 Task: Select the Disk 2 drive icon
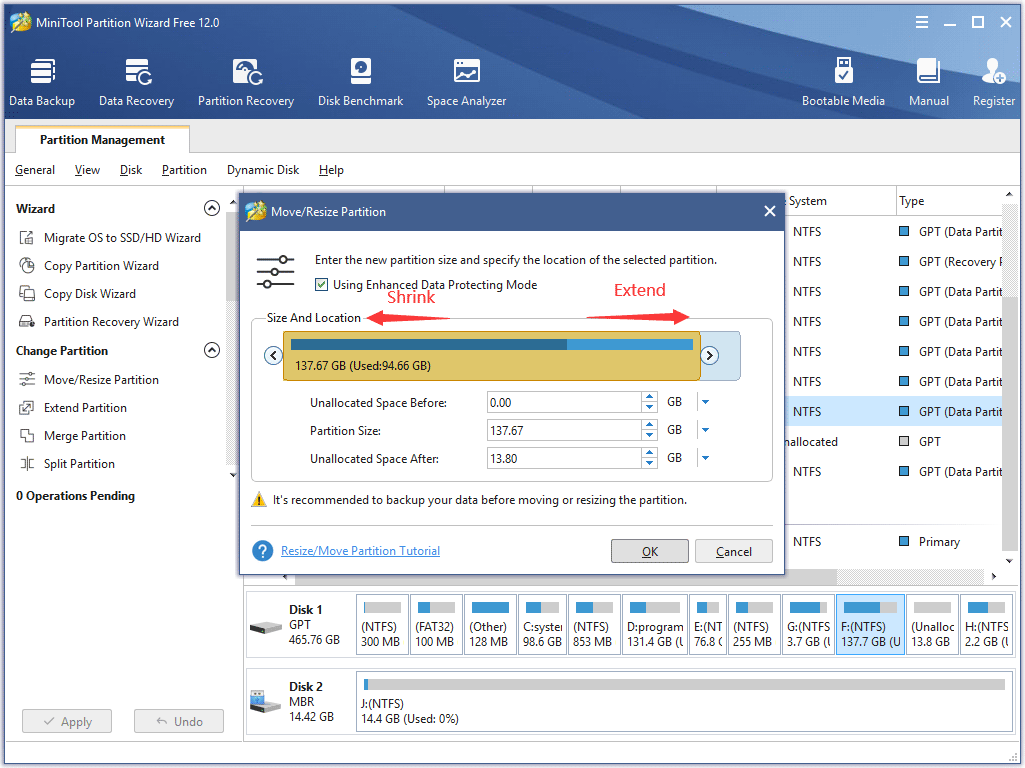265,702
